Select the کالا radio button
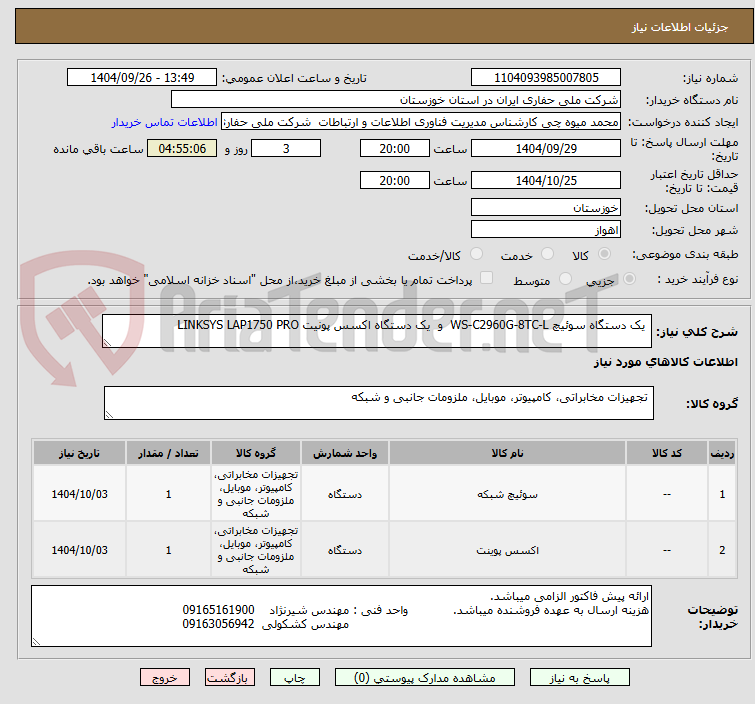Screen dimensions: 755x704 (604, 254)
